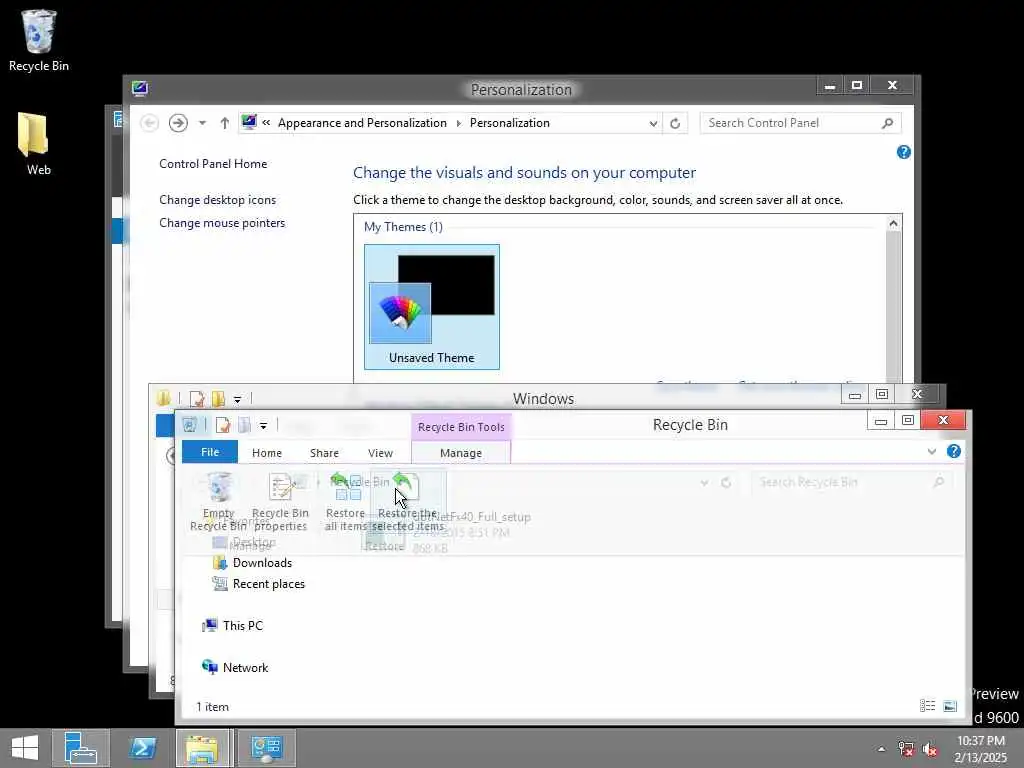
Task: Open Personalization Help question mark icon
Action: (904, 152)
